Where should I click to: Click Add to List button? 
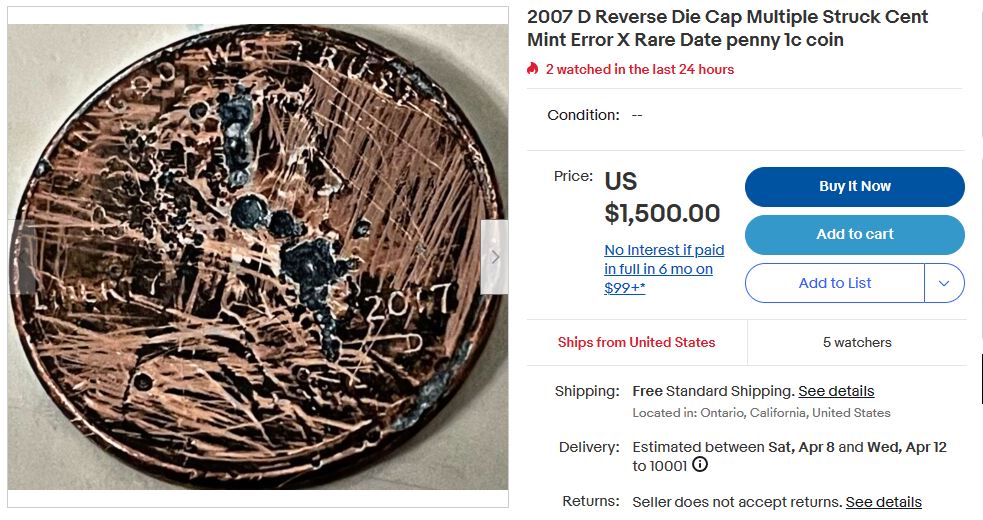click(x=834, y=283)
